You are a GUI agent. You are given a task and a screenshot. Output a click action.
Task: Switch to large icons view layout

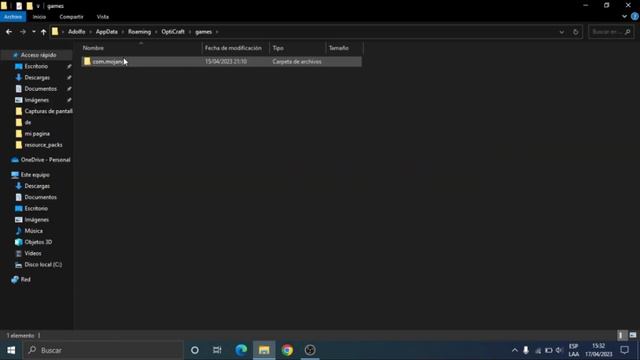click(x=633, y=336)
